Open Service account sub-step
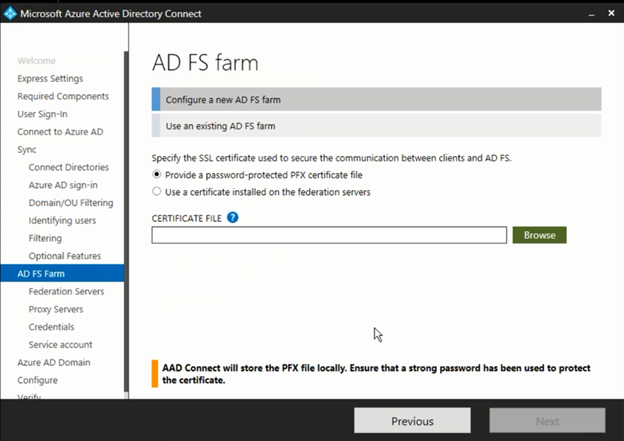 (60, 345)
